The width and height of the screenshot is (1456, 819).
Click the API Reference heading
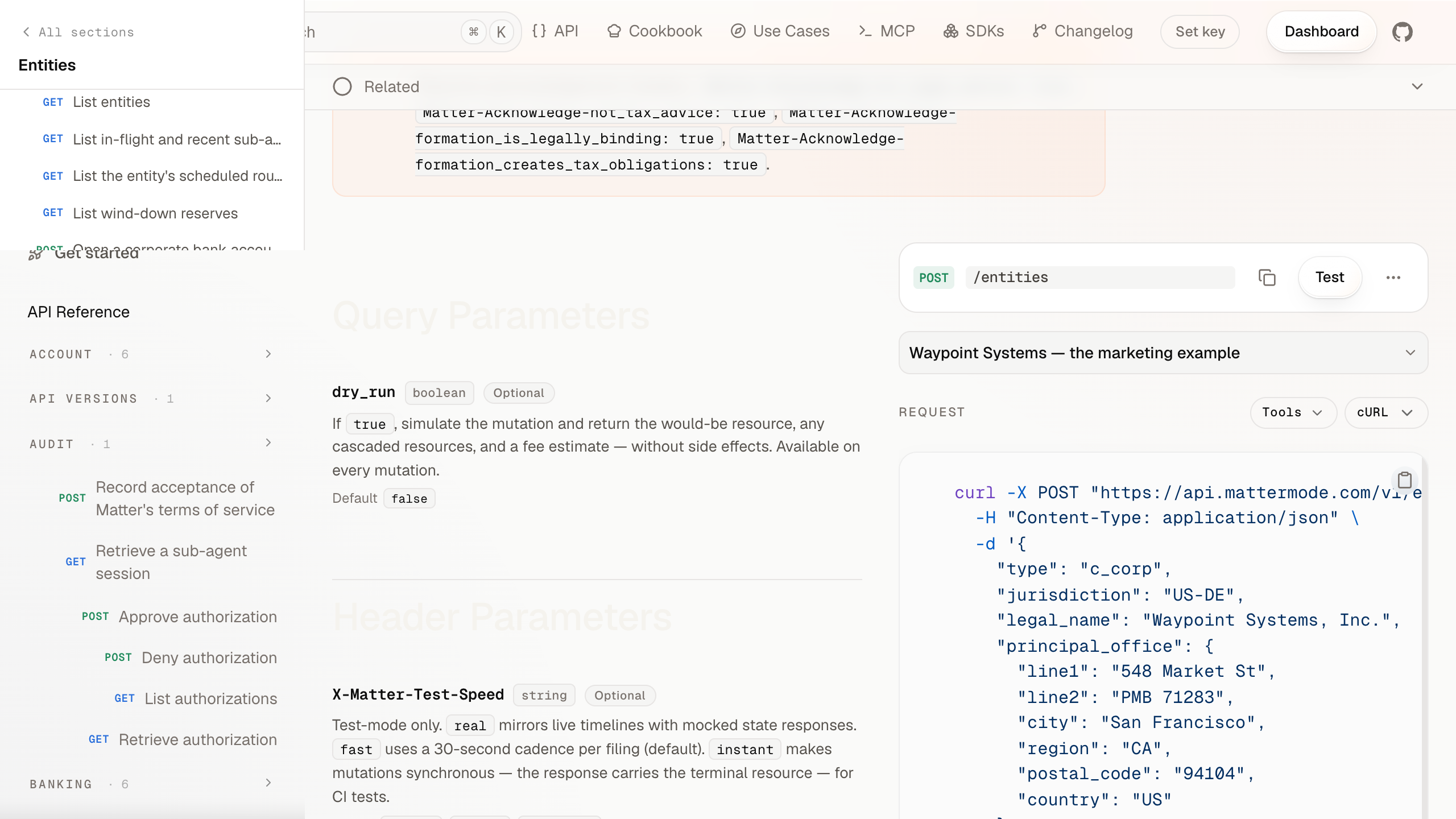78,312
